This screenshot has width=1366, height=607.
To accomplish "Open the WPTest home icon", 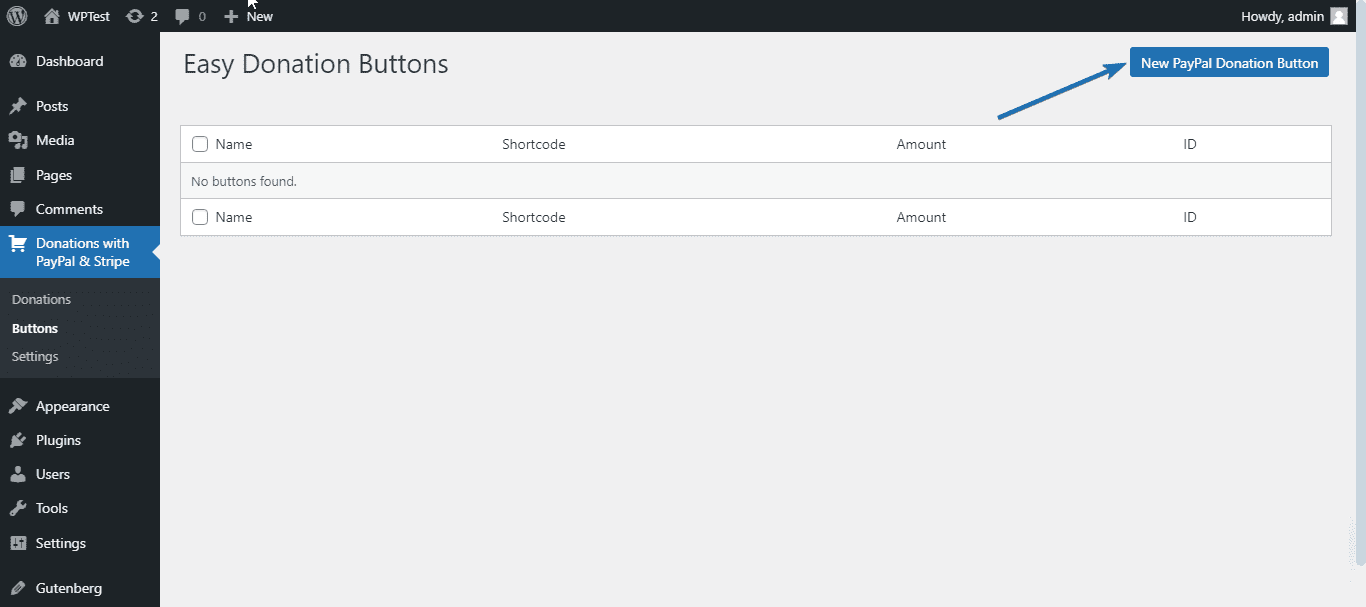I will point(52,16).
